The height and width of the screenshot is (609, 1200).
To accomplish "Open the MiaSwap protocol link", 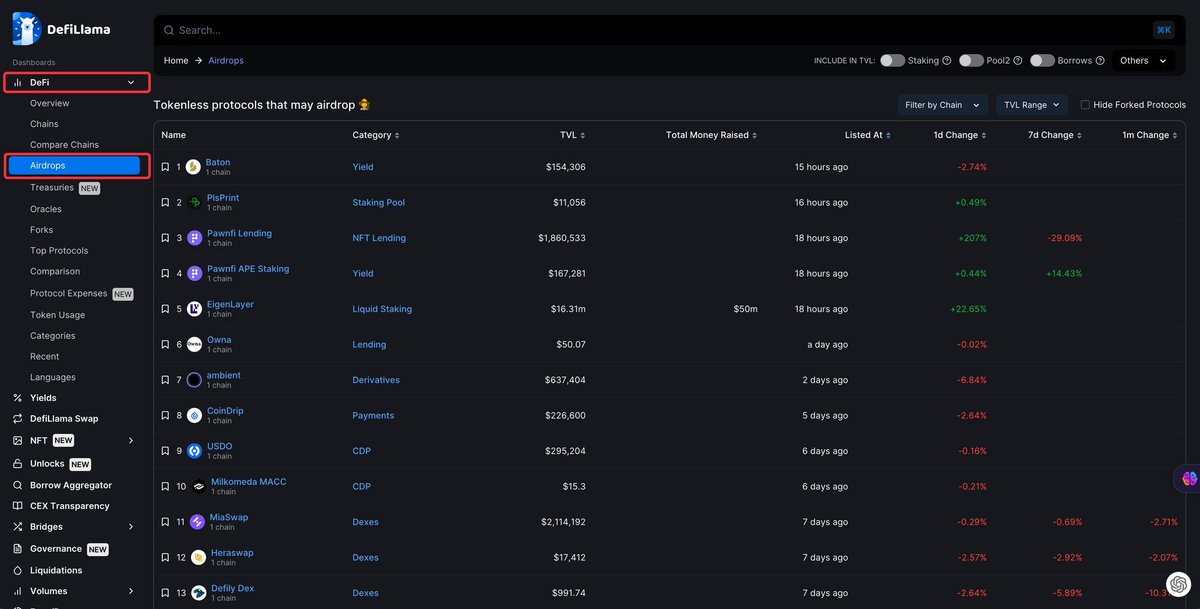I will (x=229, y=517).
